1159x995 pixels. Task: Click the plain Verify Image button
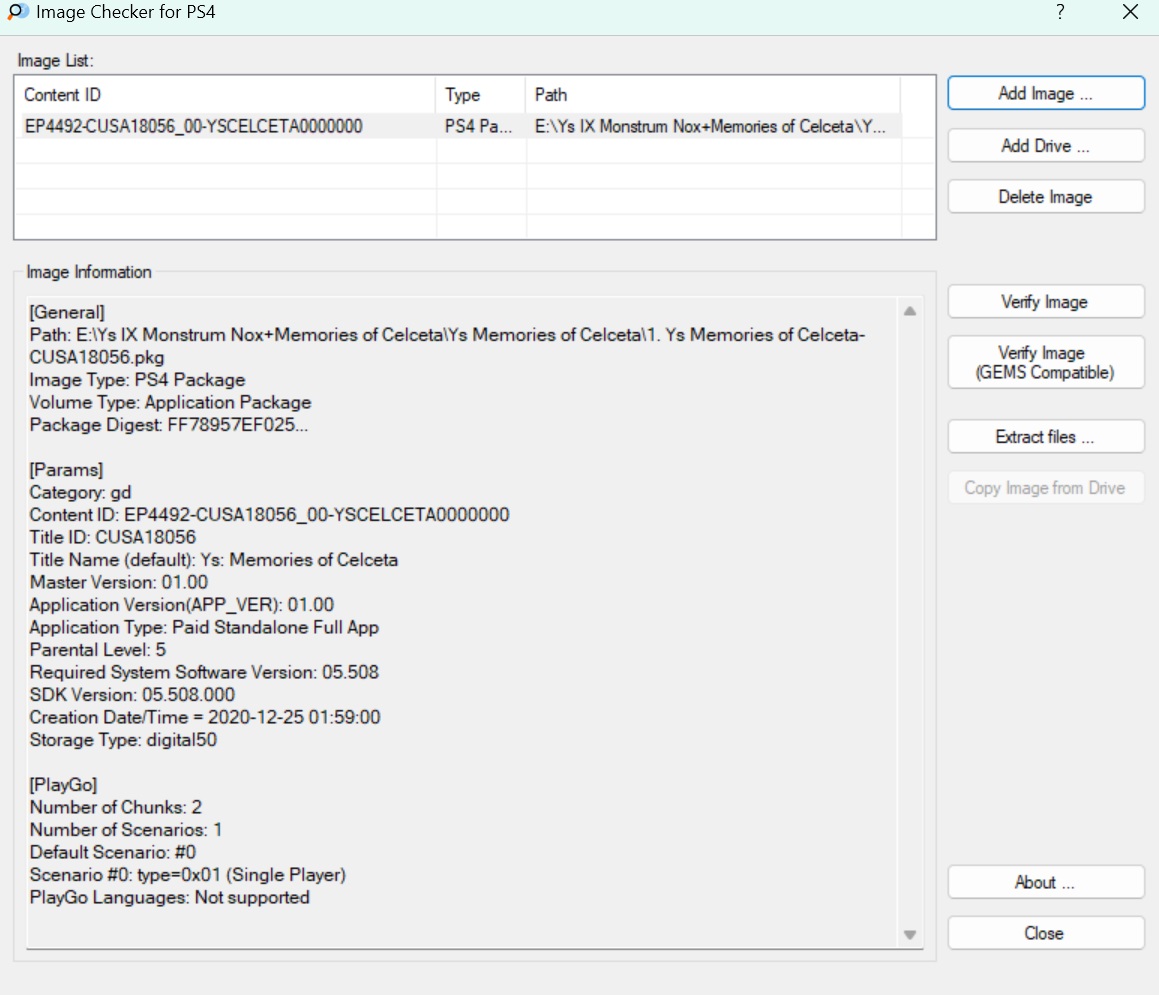point(1045,302)
